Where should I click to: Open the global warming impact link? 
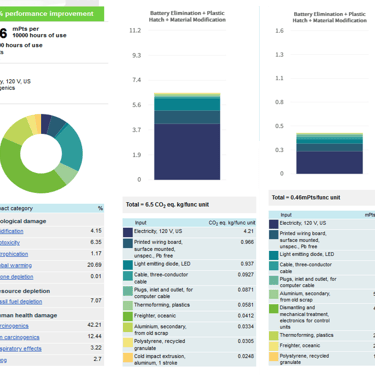coord(16,265)
